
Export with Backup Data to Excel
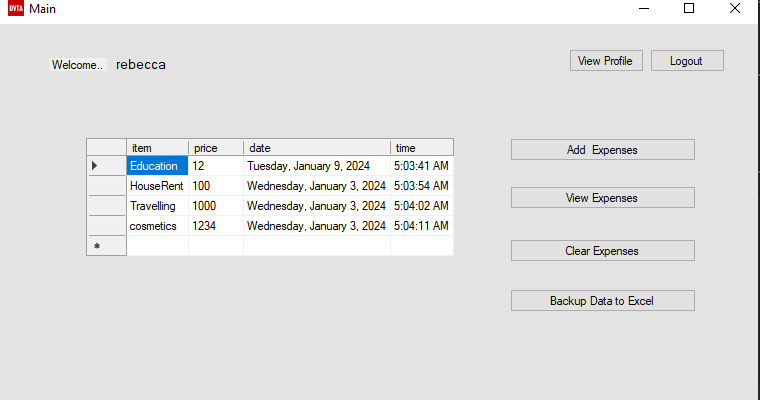[x=602, y=301]
